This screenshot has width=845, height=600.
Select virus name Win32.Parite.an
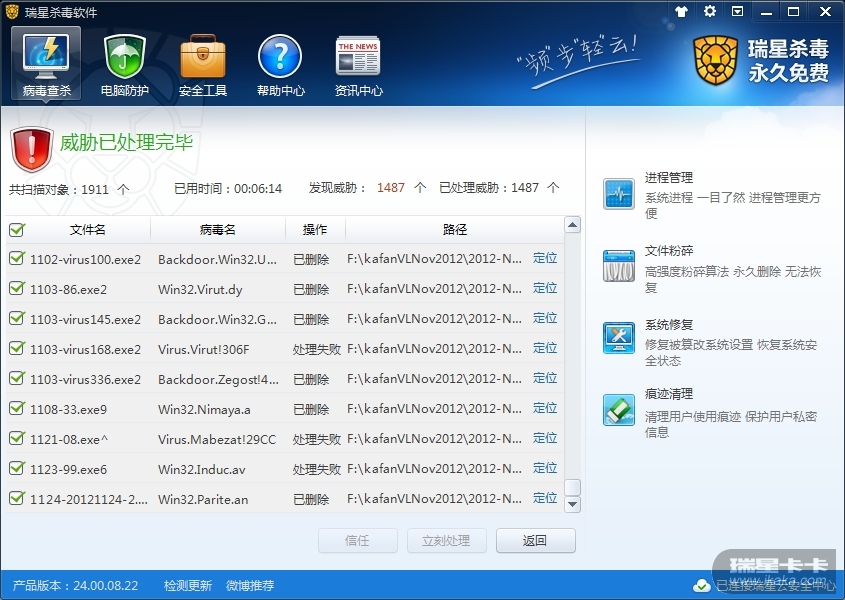pos(203,500)
